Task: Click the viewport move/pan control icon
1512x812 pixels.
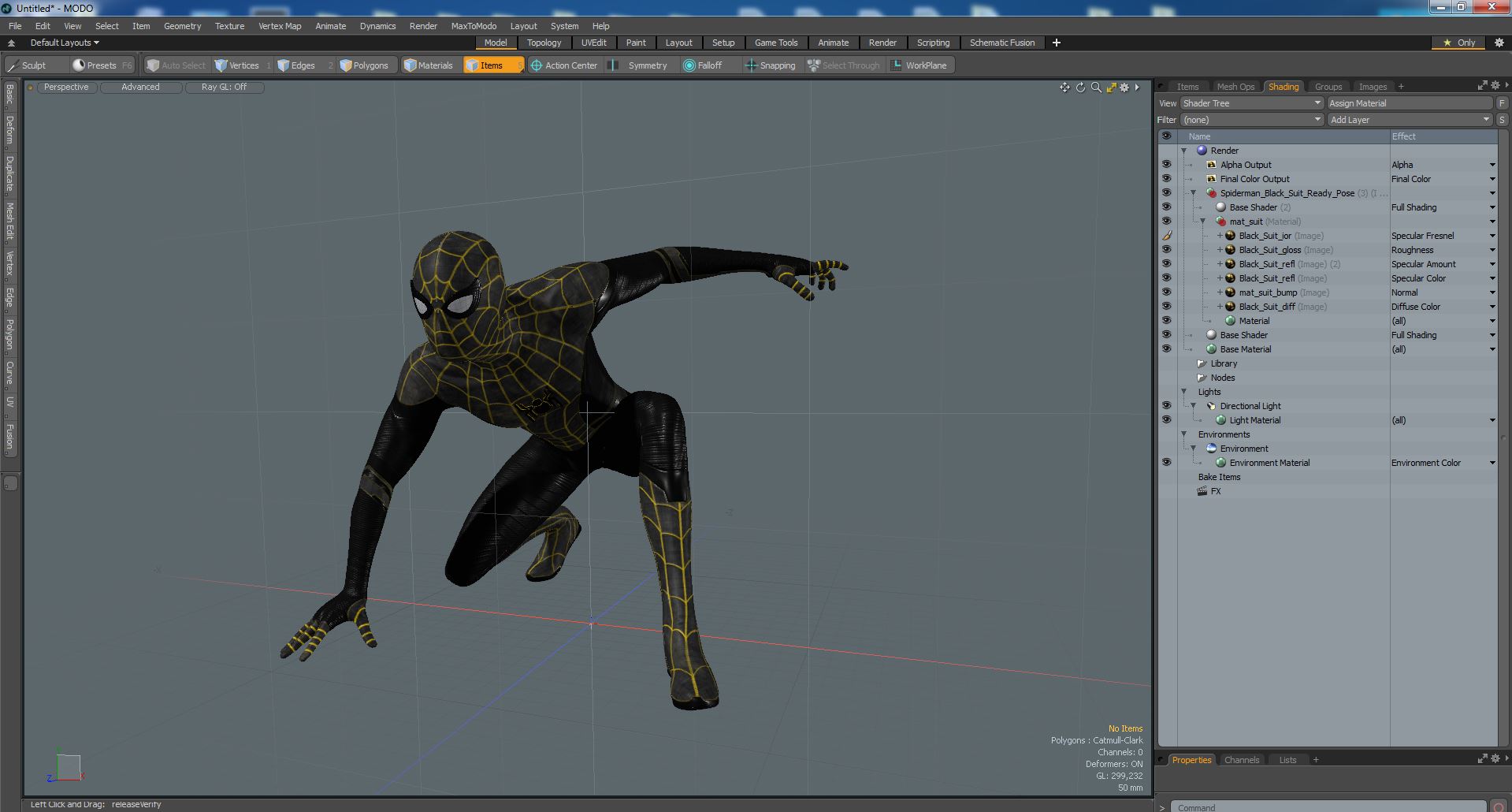Action: click(x=1064, y=88)
